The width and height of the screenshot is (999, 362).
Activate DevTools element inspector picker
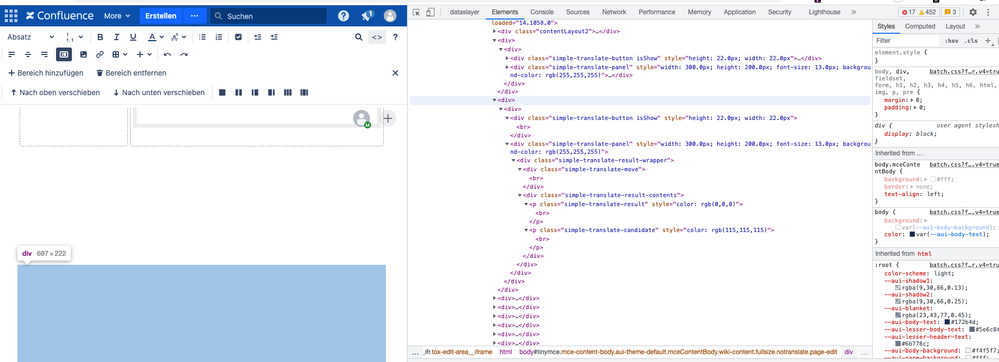click(x=416, y=12)
